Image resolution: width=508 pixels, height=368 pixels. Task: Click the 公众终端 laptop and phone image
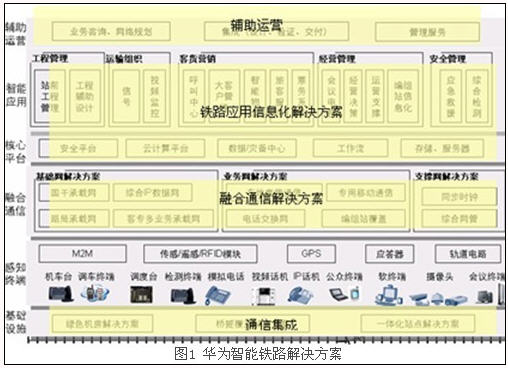(x=345, y=294)
